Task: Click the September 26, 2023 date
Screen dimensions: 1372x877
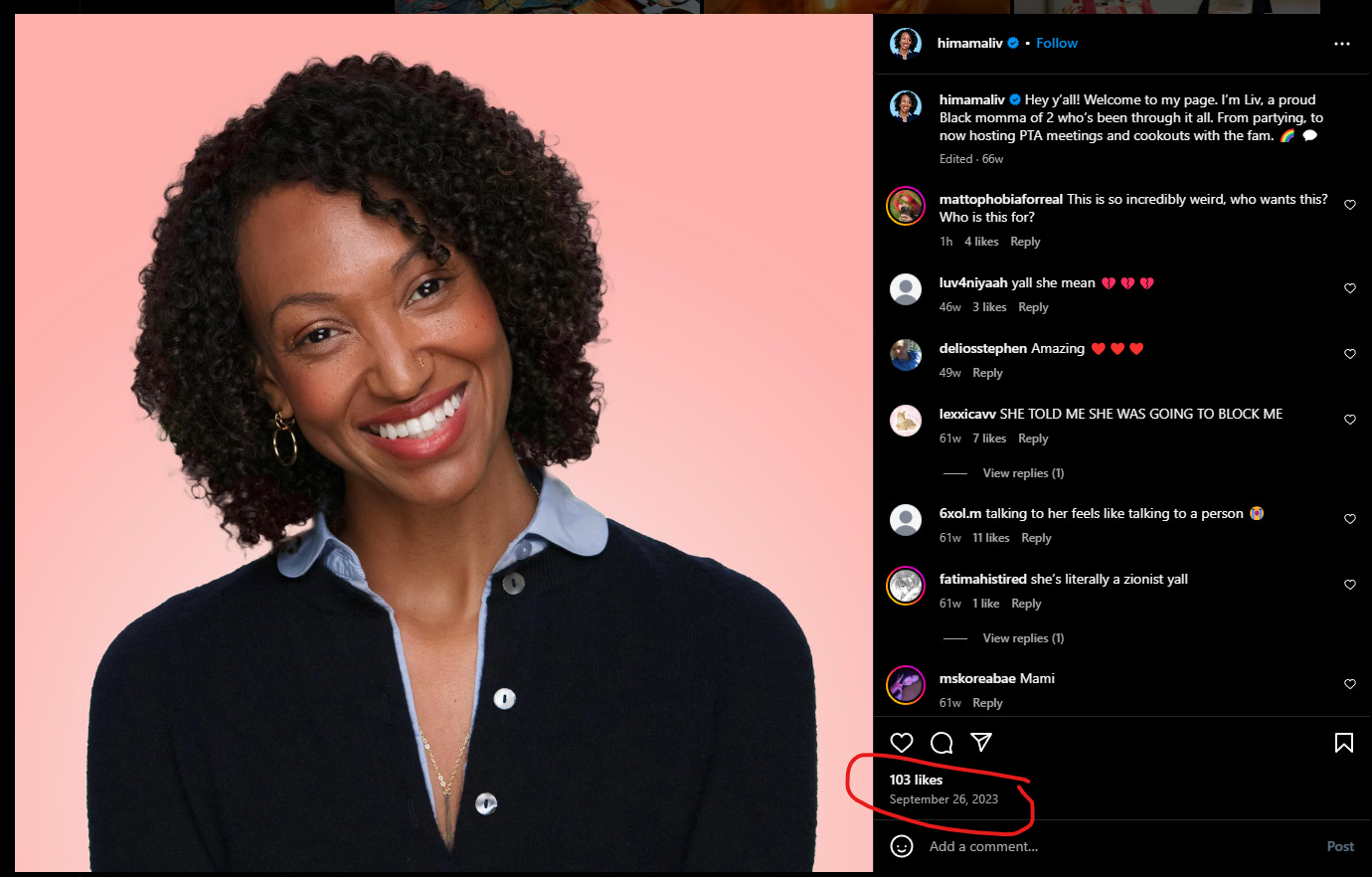Action: 943,799
